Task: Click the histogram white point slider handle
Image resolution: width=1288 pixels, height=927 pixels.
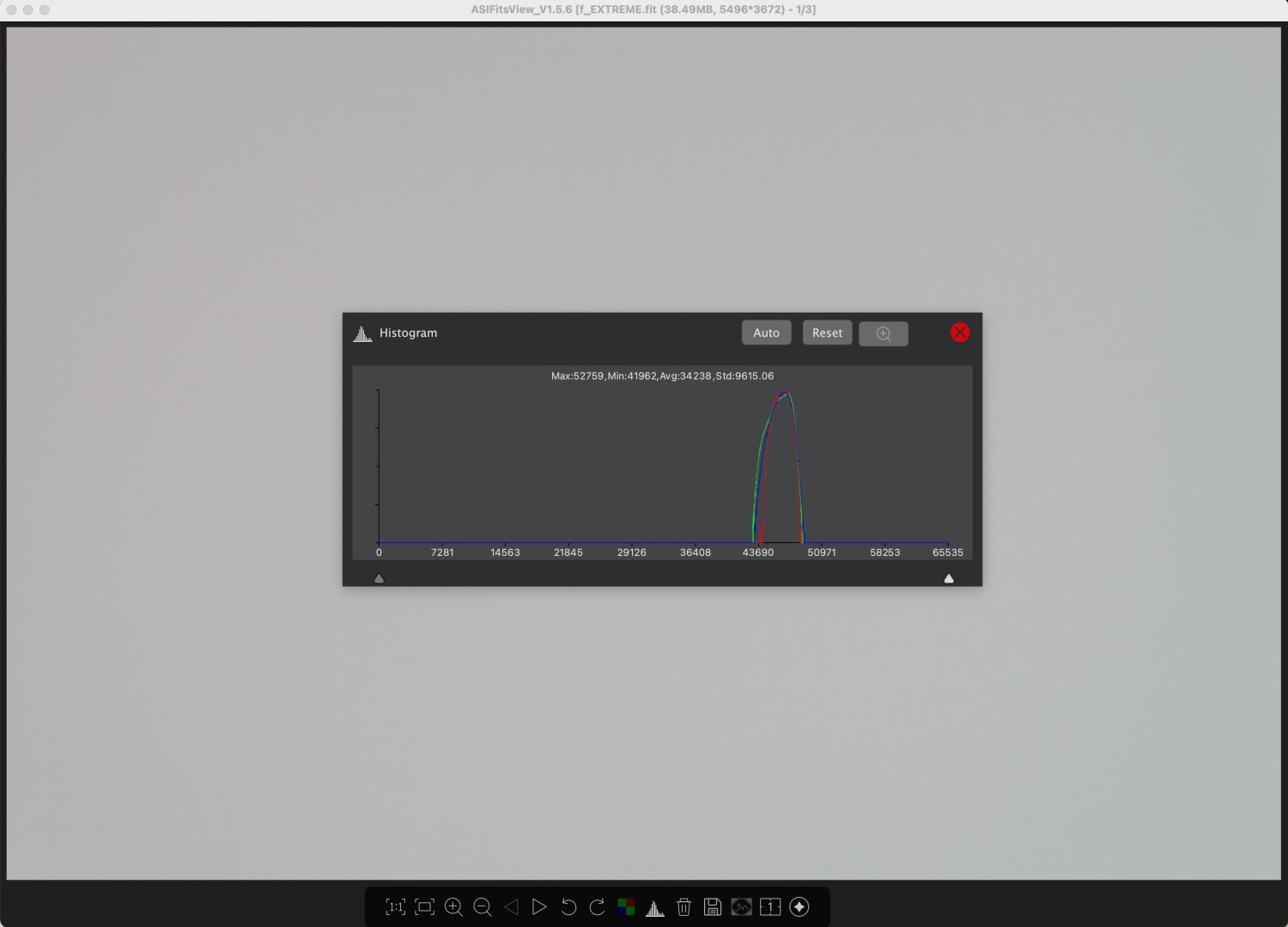Action: (949, 578)
